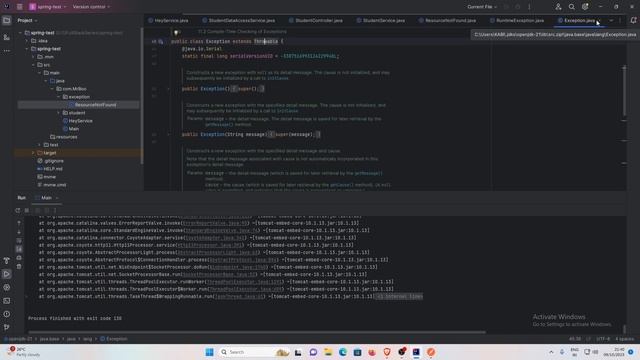Clear console output with trash icon
The image size is (640, 360).
(x=19, y=267)
